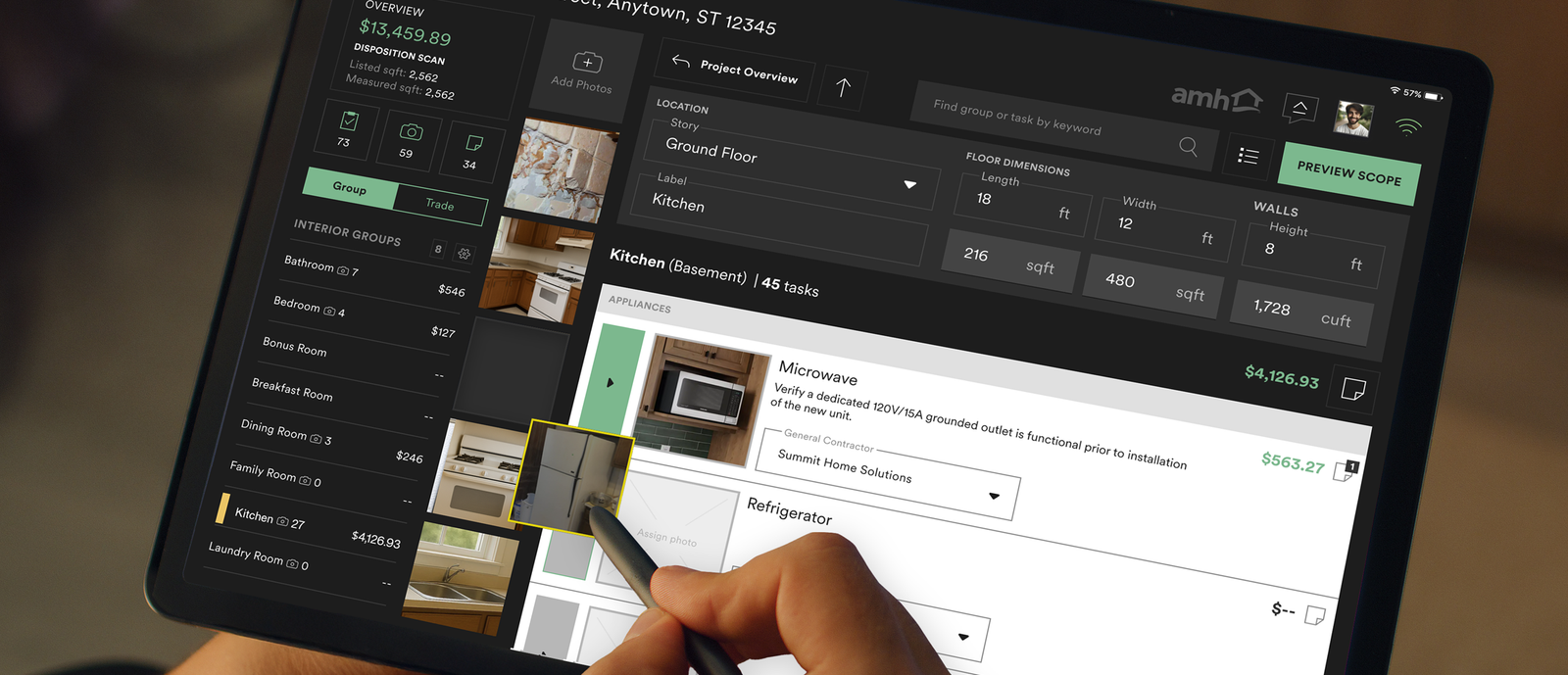Open the Refrigerator contractor dropdown arrow

pyautogui.click(x=964, y=637)
